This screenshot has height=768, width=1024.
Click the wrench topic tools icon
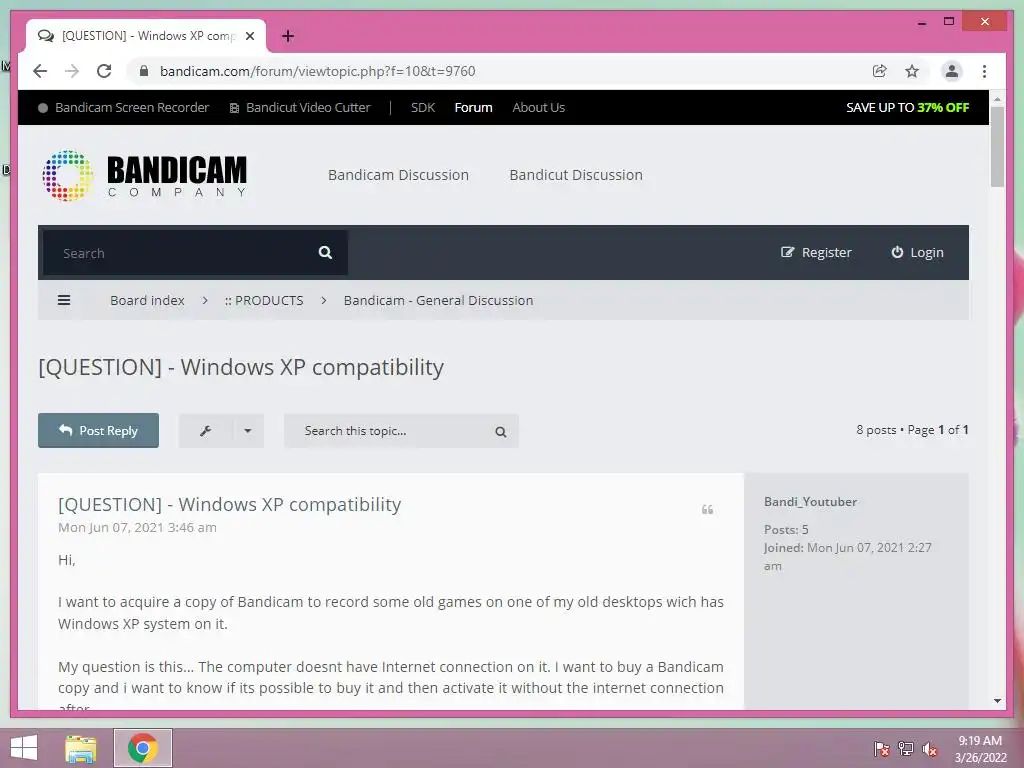click(205, 431)
